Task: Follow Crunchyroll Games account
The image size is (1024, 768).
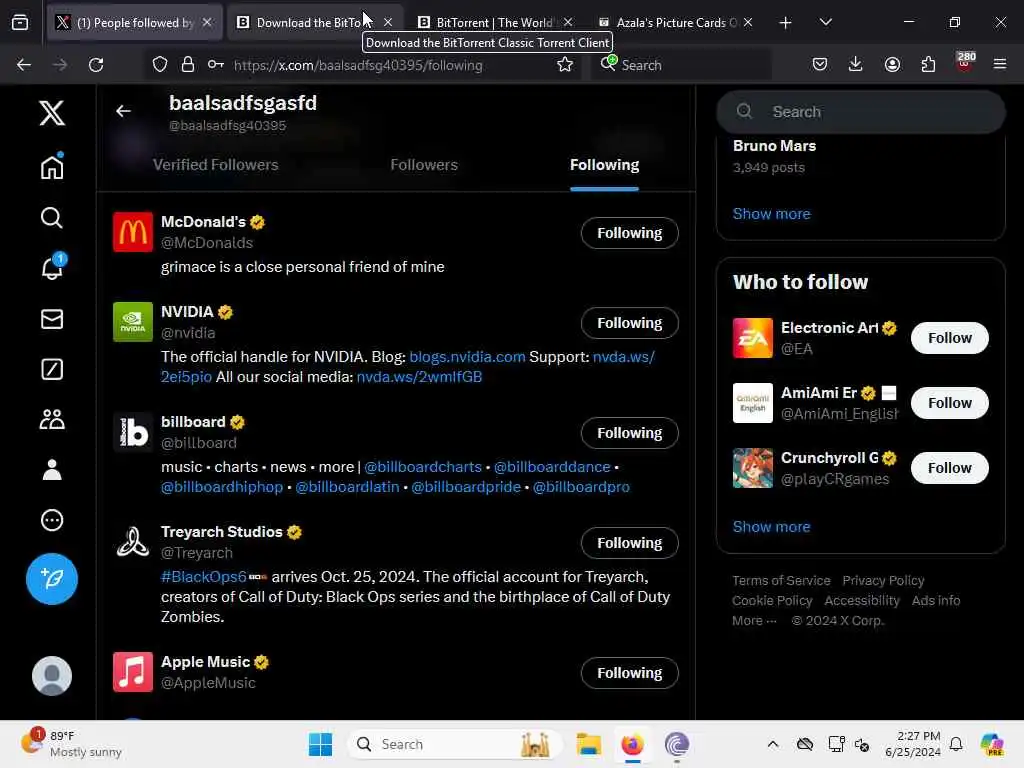Action: pyautogui.click(x=950, y=468)
